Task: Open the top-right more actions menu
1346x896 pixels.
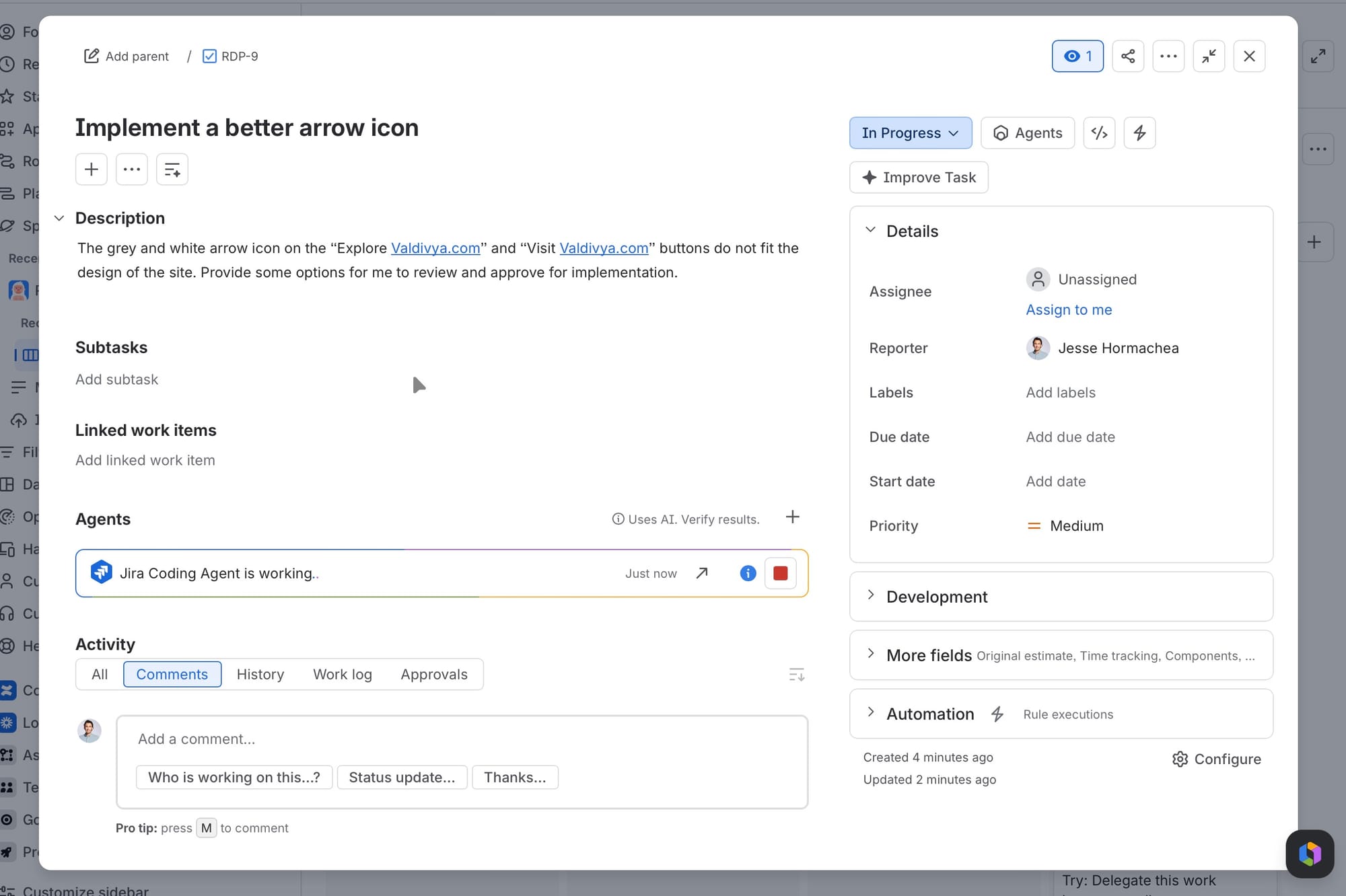Action: 1168,56
